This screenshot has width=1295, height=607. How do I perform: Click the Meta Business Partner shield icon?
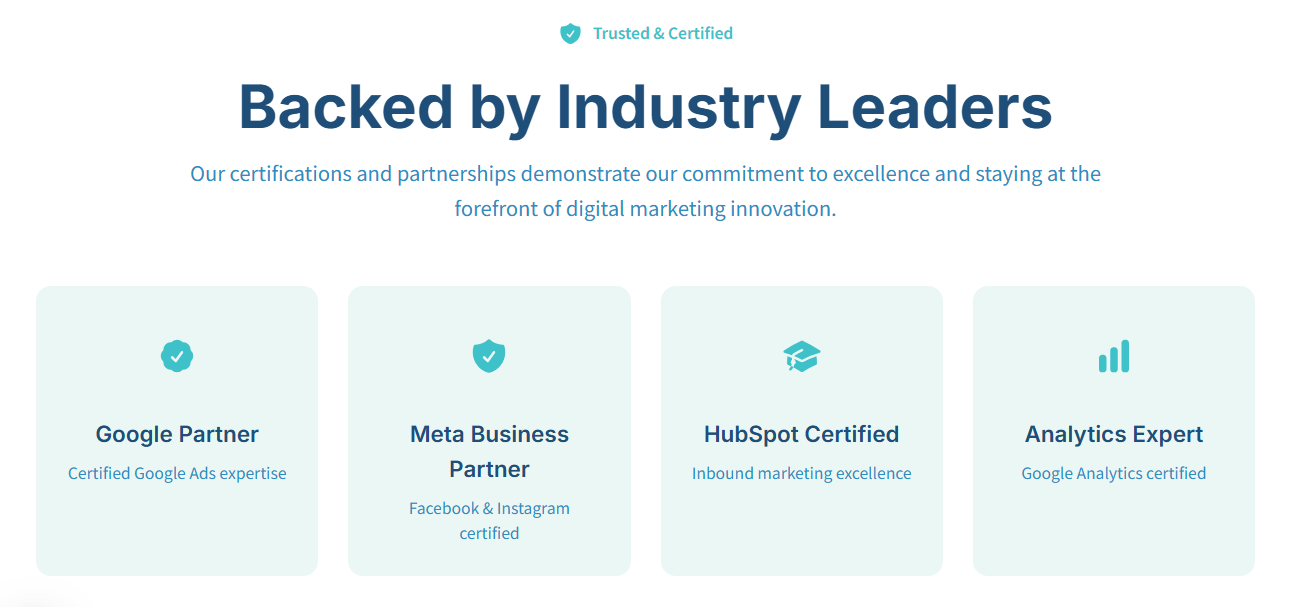489,355
